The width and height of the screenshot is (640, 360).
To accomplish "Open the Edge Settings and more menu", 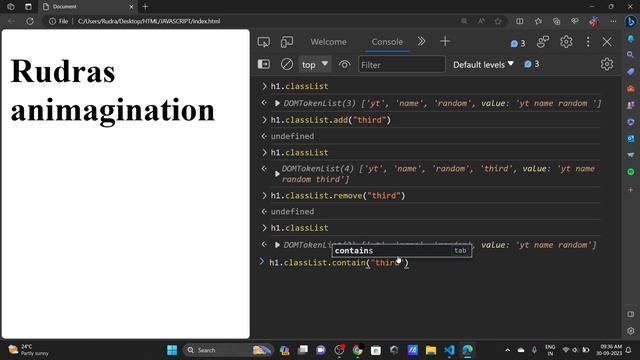I will (x=613, y=21).
